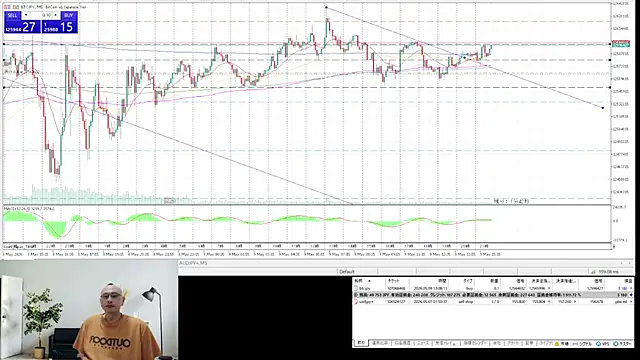Image resolution: width=640 pixels, height=360 pixels.
Task: Click the Default profile in the status bar
Action: (x=347, y=271)
